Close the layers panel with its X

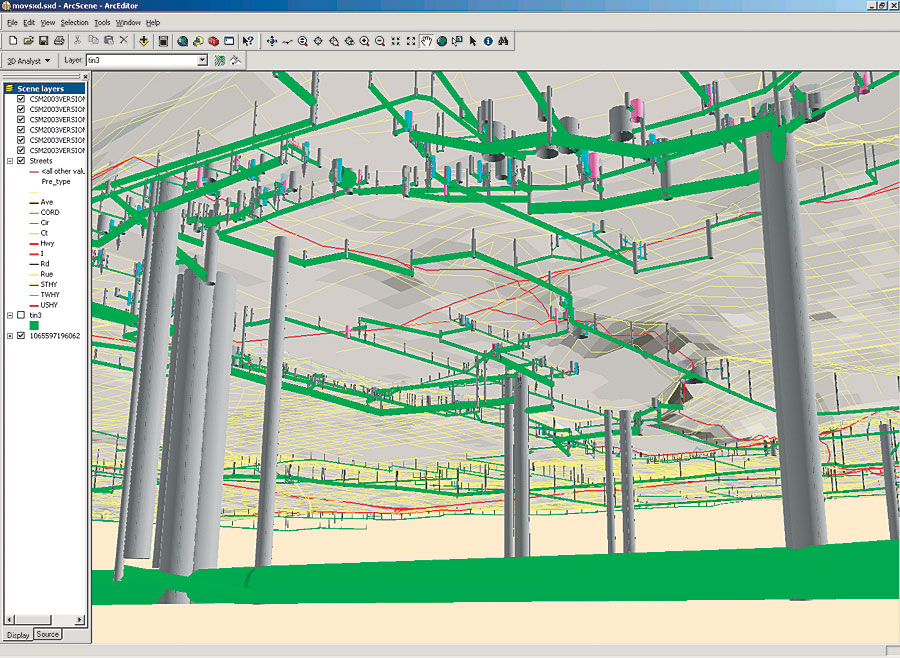coord(86,76)
